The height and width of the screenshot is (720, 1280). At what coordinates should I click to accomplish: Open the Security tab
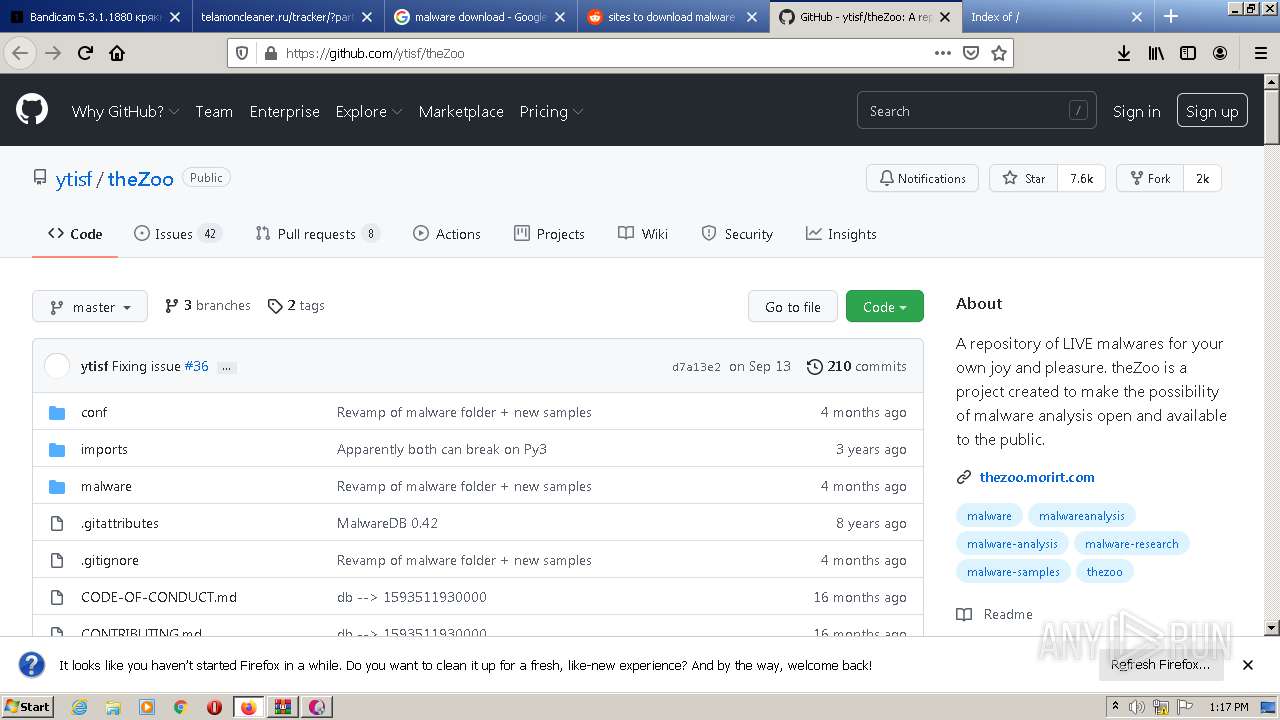click(737, 234)
